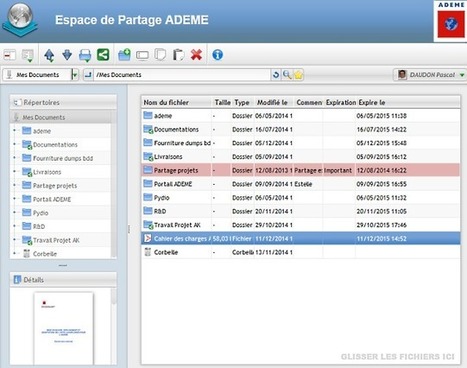Click the Détails panel scrollbar

tap(114, 297)
